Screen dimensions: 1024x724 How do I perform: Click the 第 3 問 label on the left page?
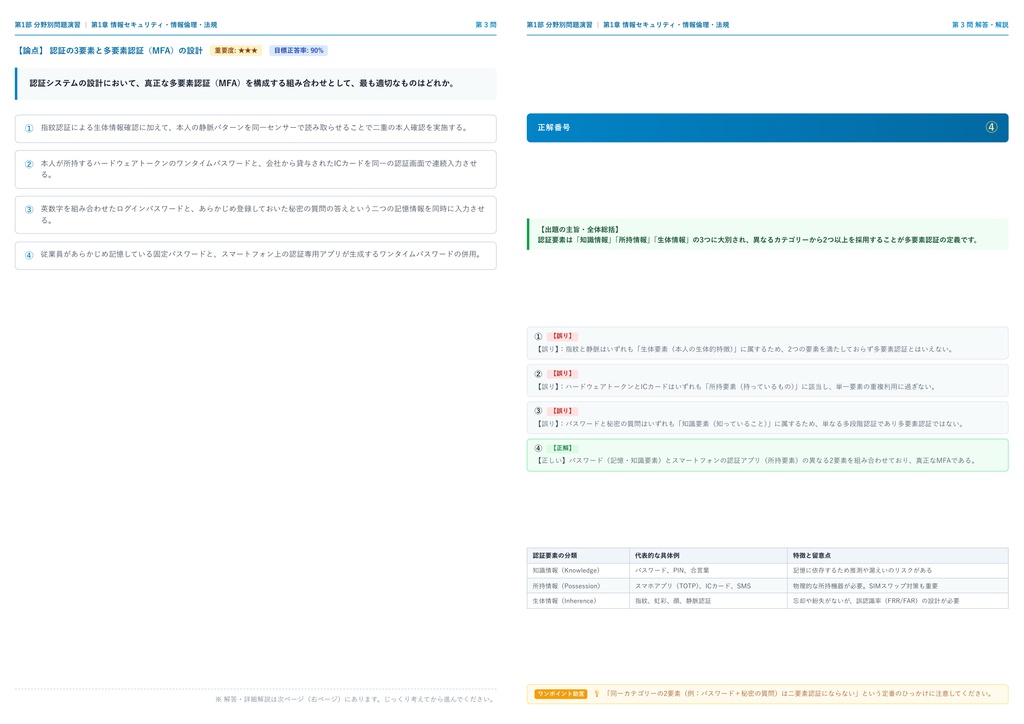[486, 25]
